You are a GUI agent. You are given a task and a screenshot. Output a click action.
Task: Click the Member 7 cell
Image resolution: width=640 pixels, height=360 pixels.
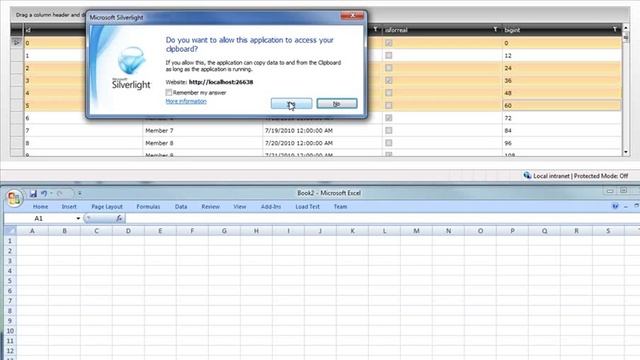[202, 131]
